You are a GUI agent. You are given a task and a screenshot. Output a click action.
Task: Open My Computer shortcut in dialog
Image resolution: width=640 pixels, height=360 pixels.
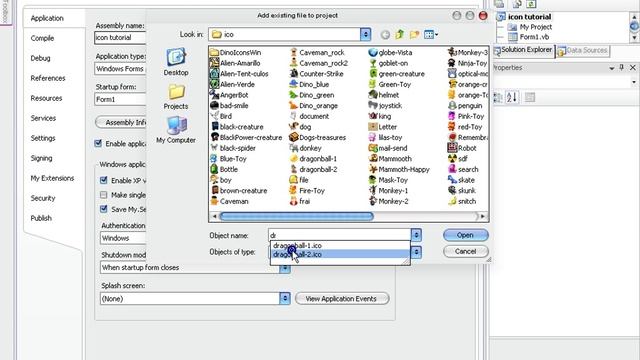(x=176, y=130)
